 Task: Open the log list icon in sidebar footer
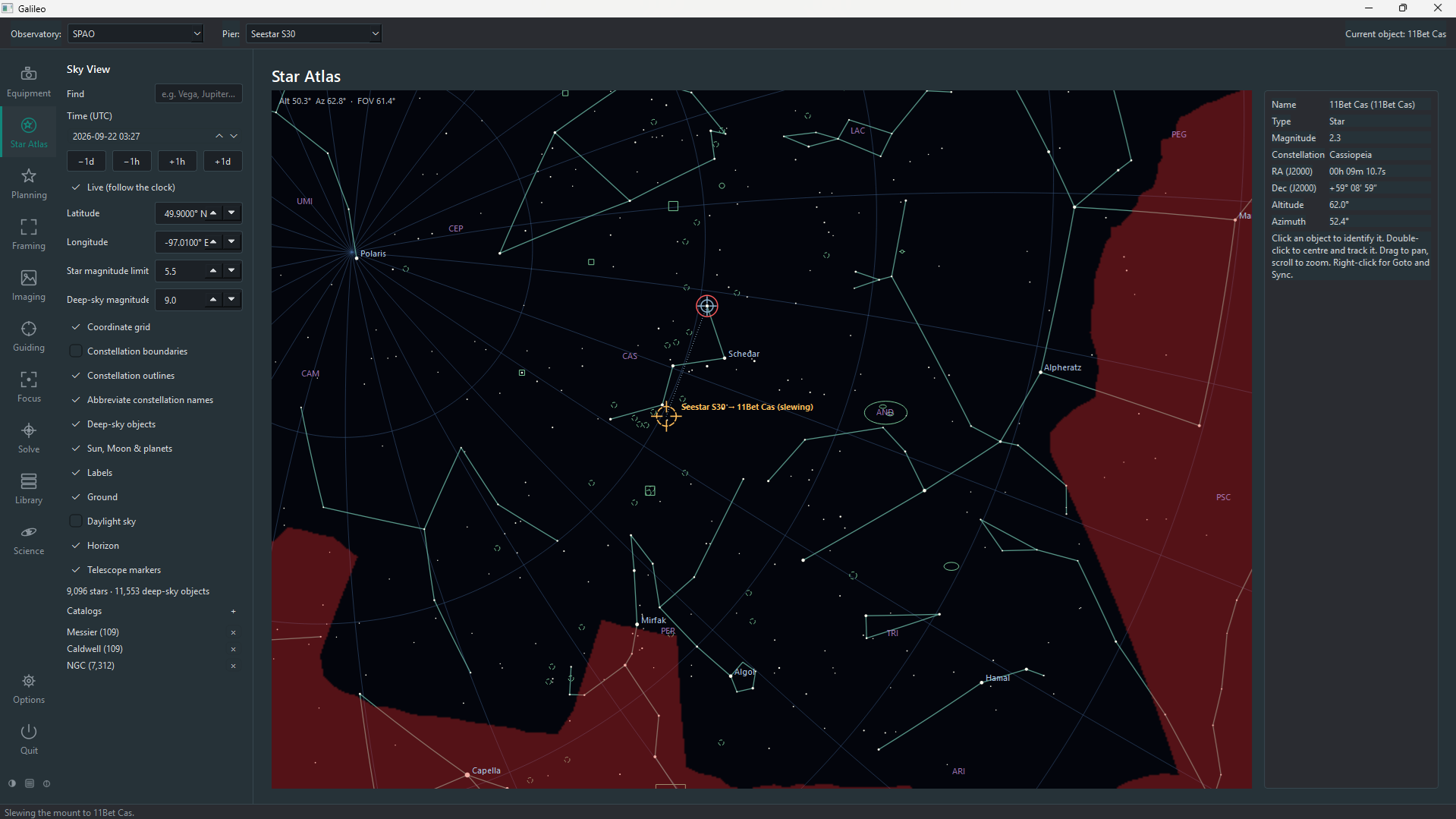[x=30, y=783]
